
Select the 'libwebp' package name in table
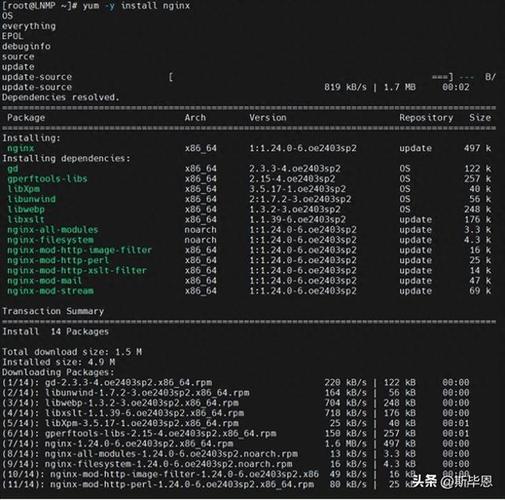(x=26, y=209)
